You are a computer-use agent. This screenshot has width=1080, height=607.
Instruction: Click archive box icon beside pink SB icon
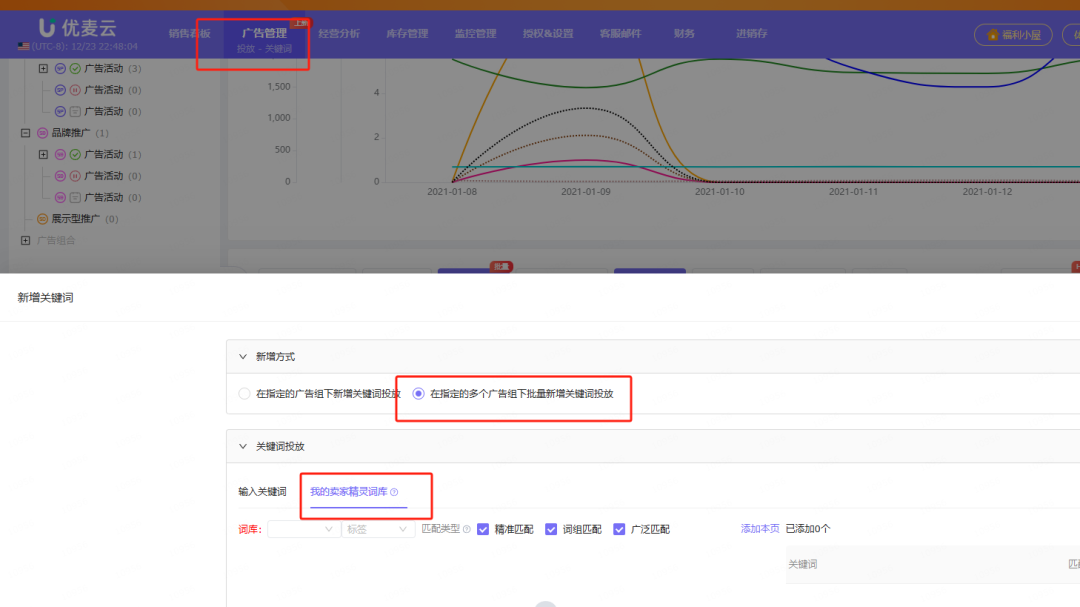click(x=75, y=197)
